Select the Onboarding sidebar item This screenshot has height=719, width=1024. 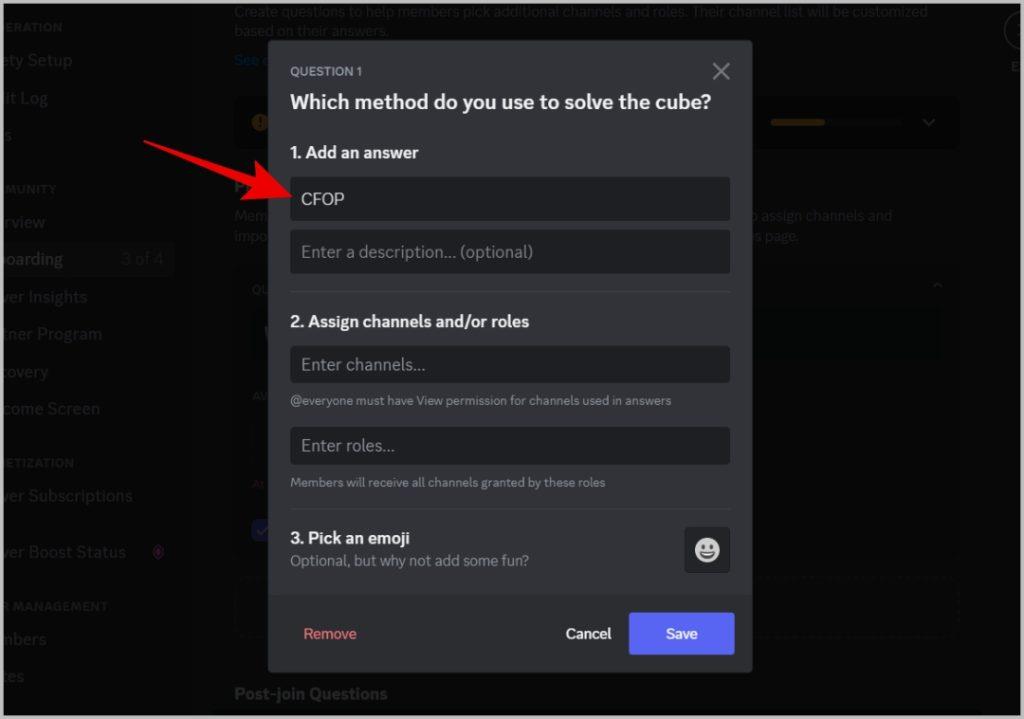89,259
